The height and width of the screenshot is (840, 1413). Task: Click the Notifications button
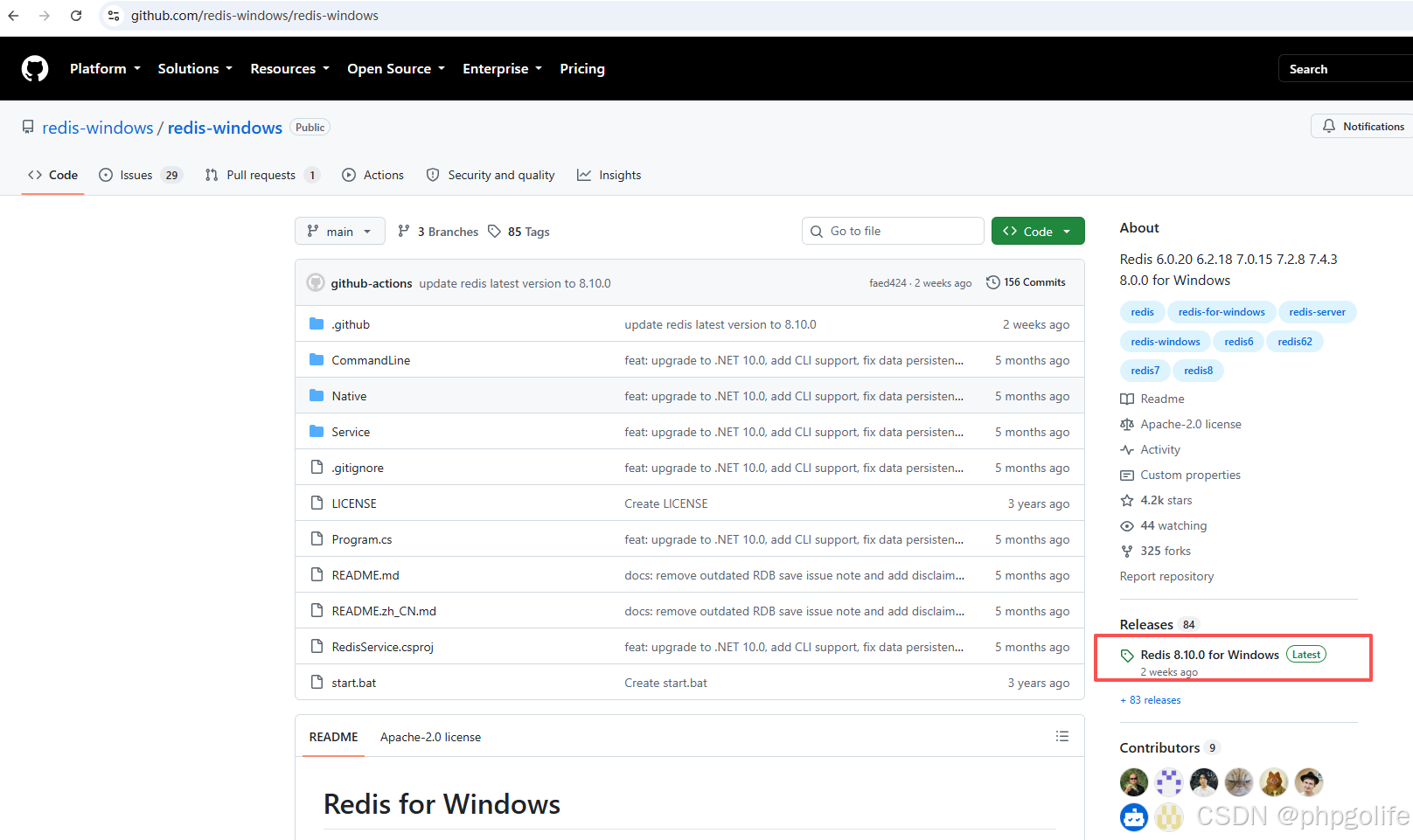[1362, 127]
